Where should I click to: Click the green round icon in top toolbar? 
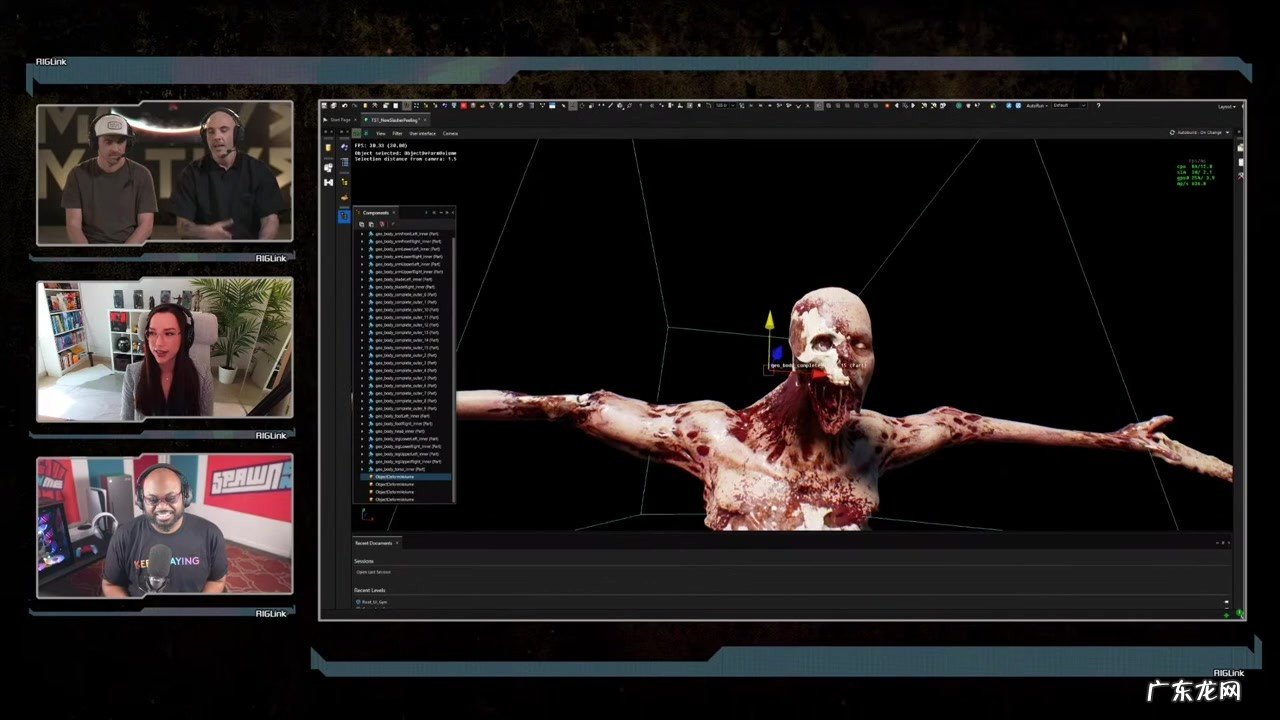click(x=957, y=105)
